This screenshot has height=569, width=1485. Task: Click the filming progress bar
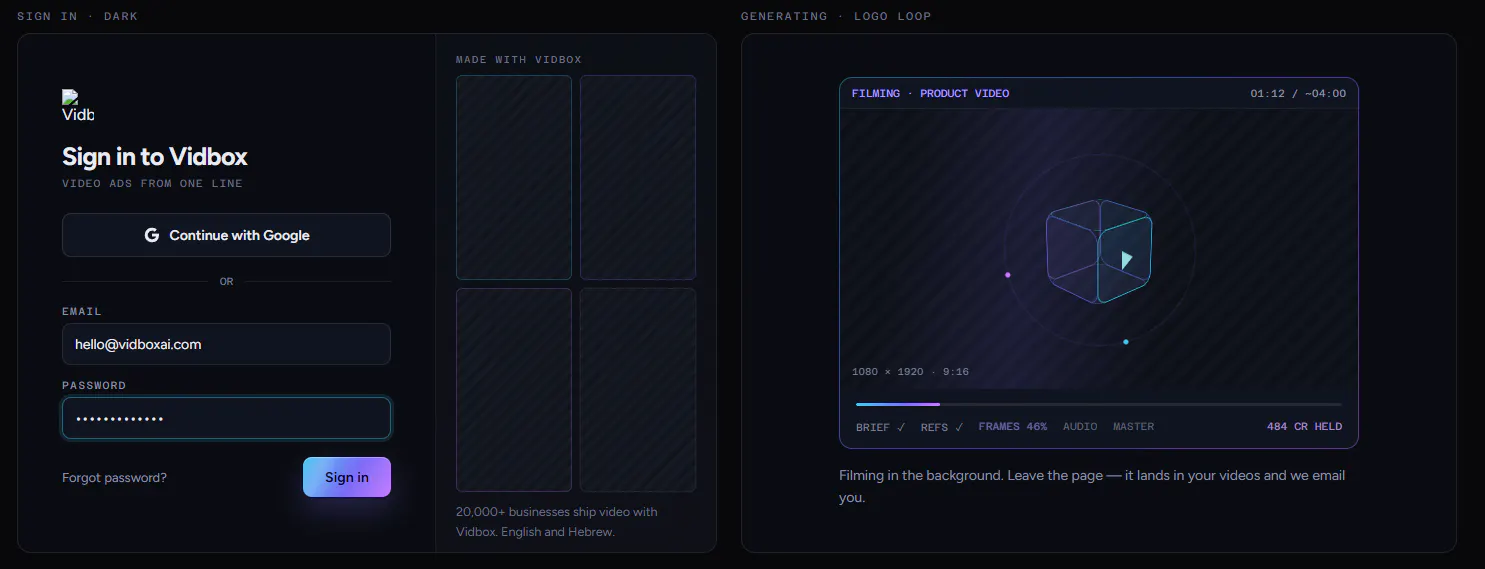pos(1098,404)
